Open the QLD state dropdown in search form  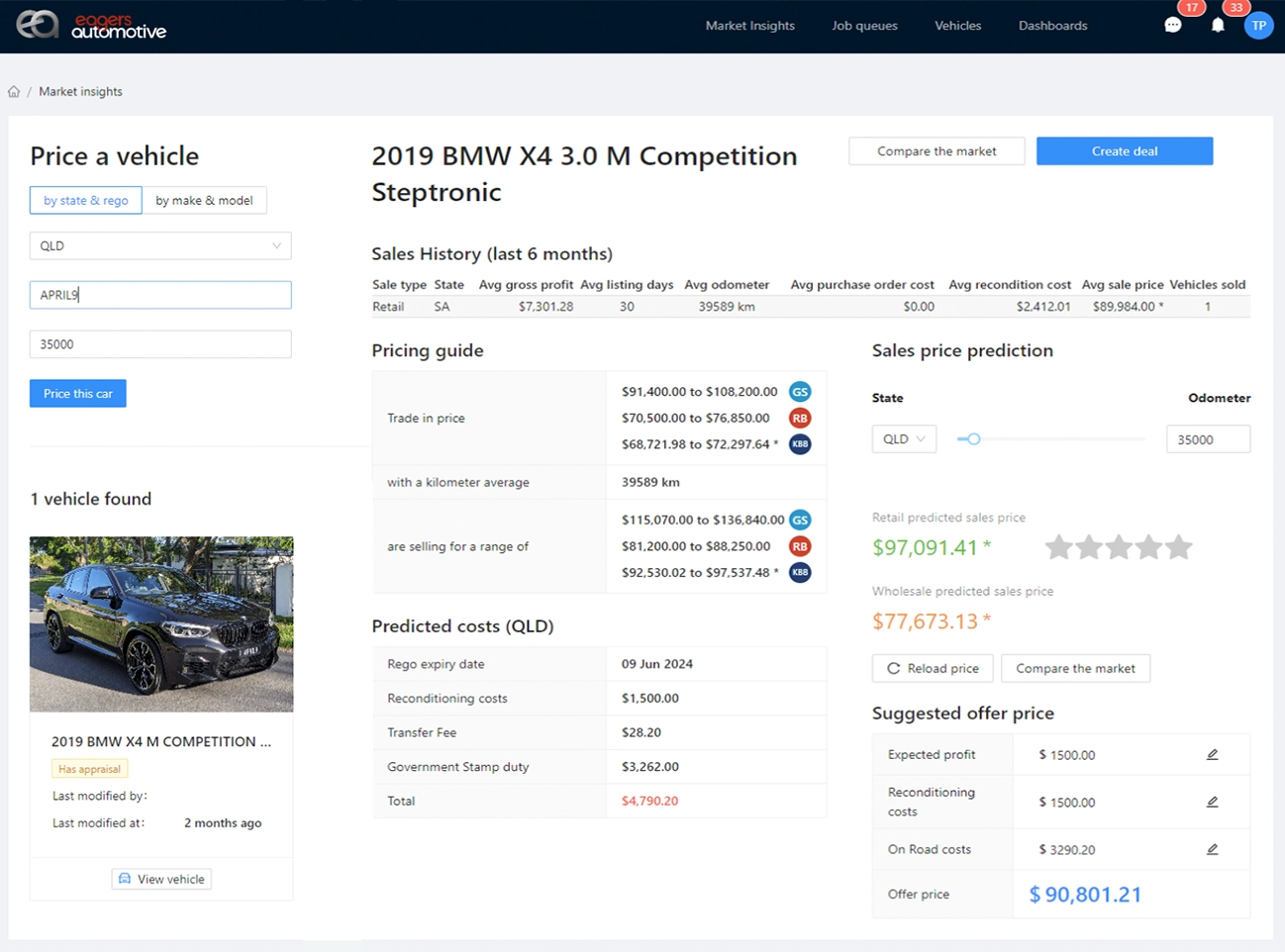pos(160,245)
